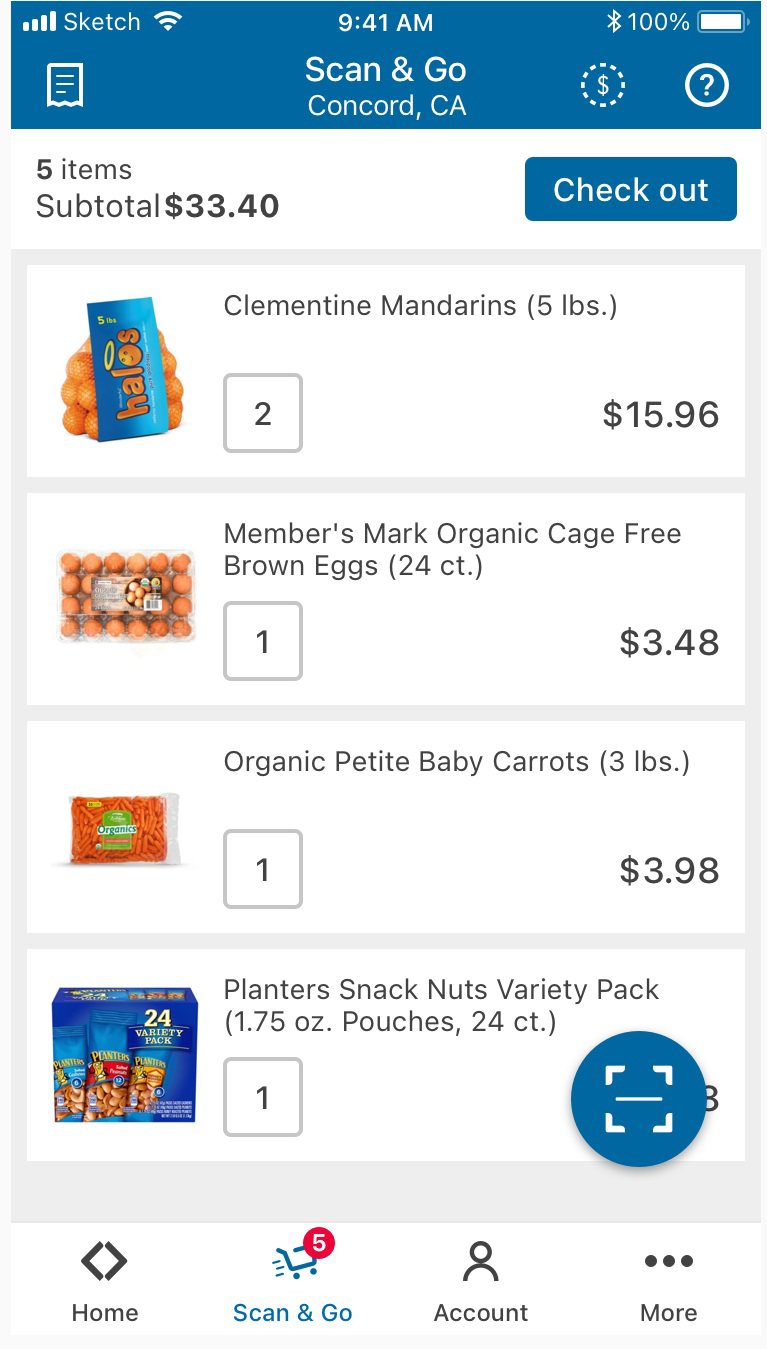Change quantity for Planters Snack Nuts
The image size is (767, 1349).
pos(263,1097)
